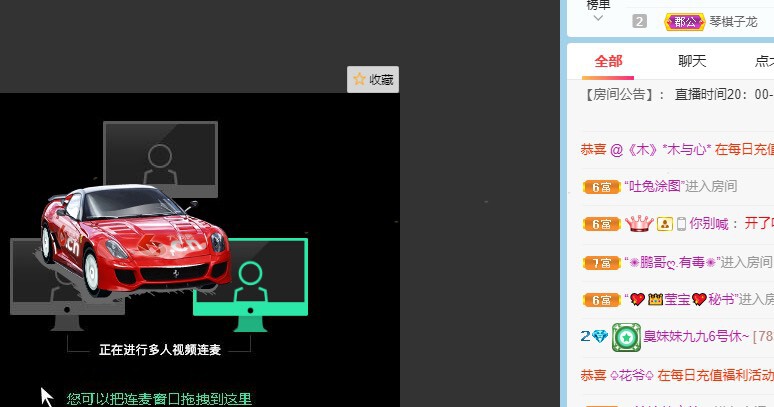The height and width of the screenshot is (407, 774).
Task: Click the number 2 rank icon
Action: point(639,21)
